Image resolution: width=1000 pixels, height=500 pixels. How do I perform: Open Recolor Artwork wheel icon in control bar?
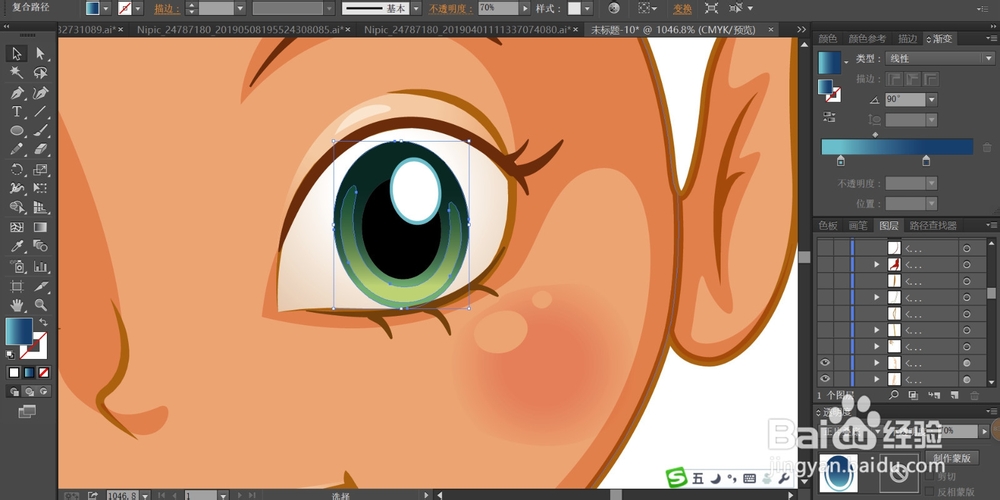coord(614,8)
